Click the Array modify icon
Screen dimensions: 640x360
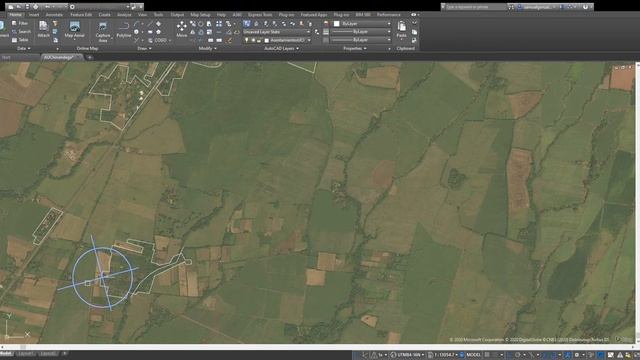219,24
